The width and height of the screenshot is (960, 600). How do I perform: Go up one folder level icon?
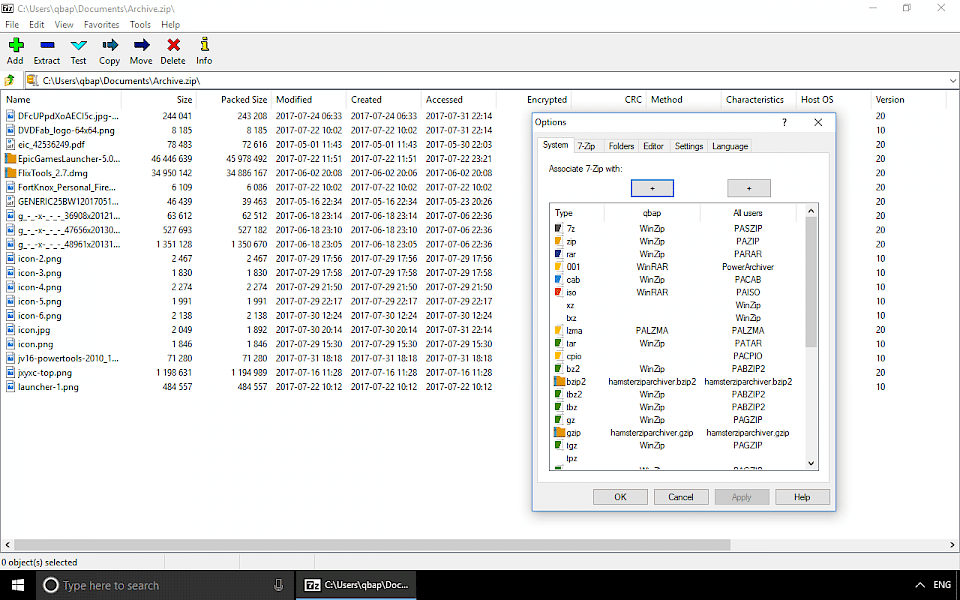pos(10,80)
